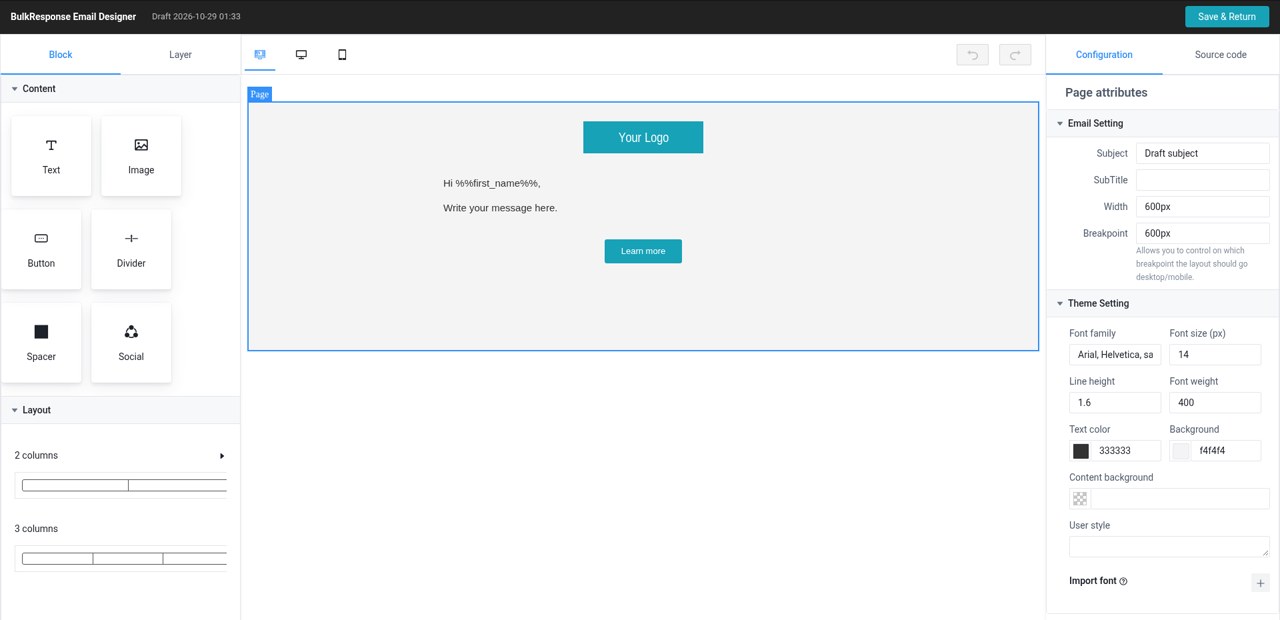Collapse the Content section
This screenshot has width=1280, height=620.
point(120,89)
